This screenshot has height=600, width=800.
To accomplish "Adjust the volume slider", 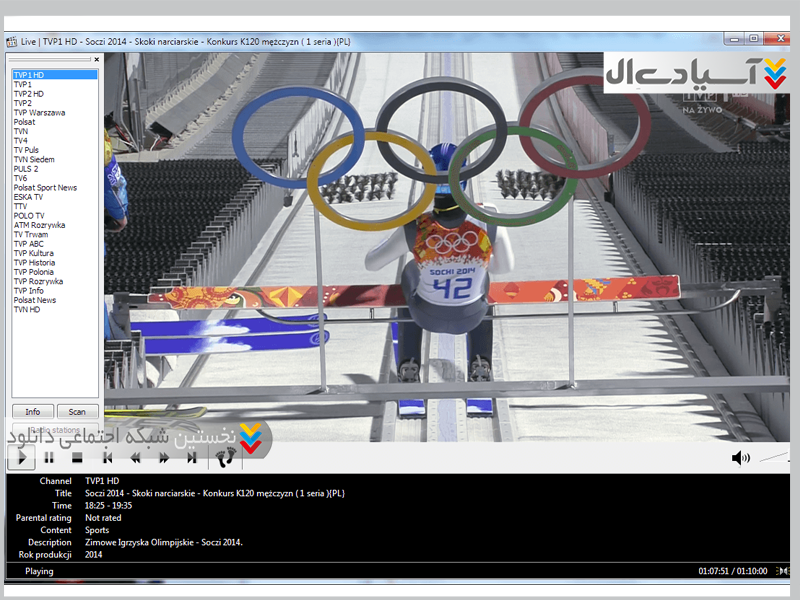I will (775, 457).
